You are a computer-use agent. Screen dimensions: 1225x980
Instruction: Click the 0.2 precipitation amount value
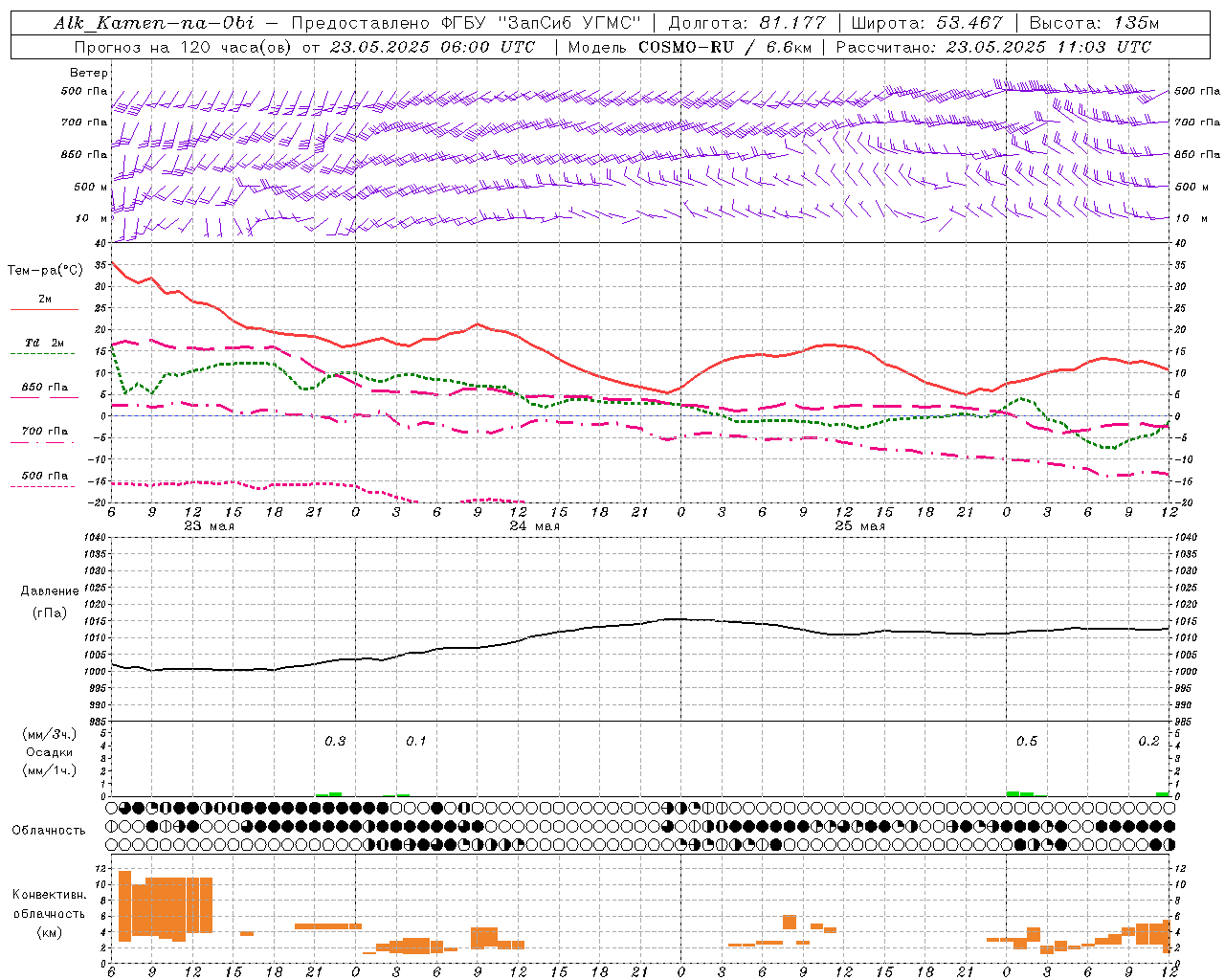click(1148, 741)
